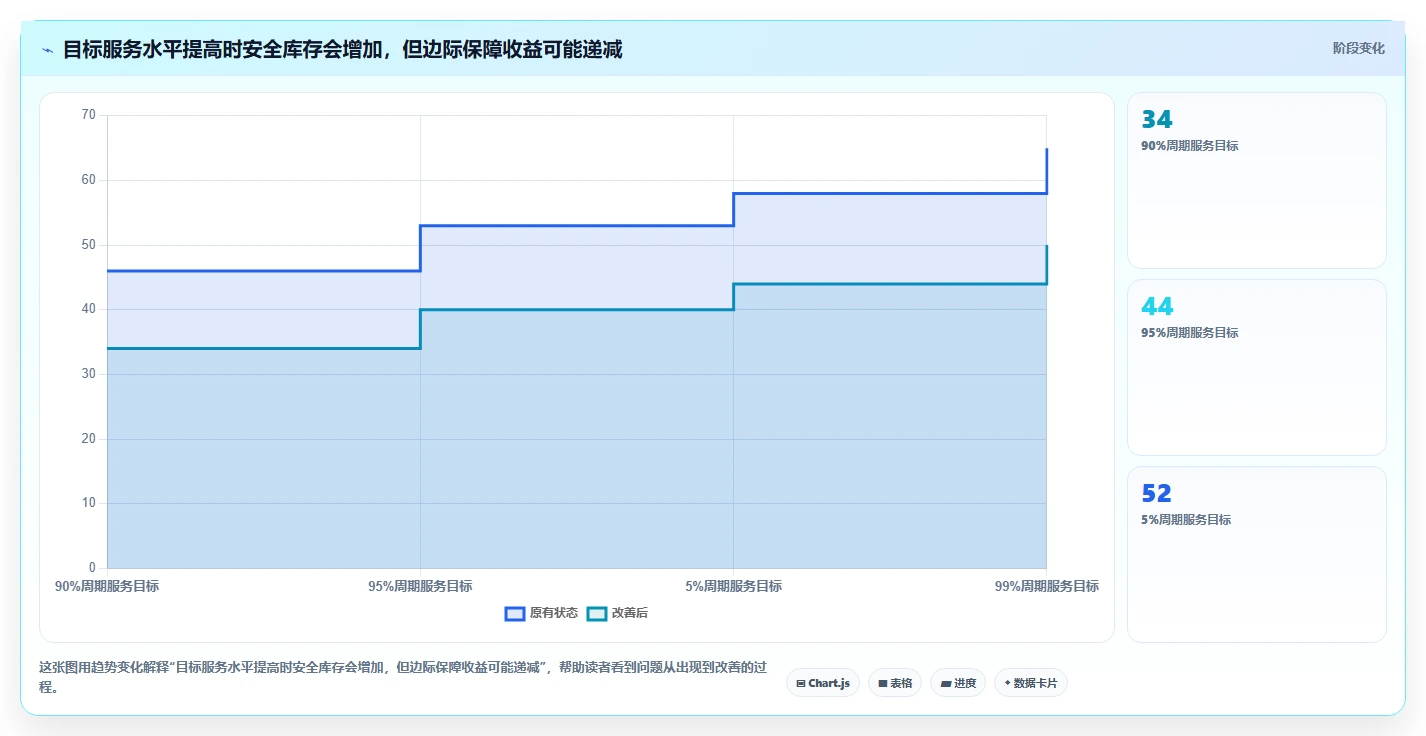Select the Chart.js tag chip
This screenshot has height=736, width=1426.
(x=823, y=683)
